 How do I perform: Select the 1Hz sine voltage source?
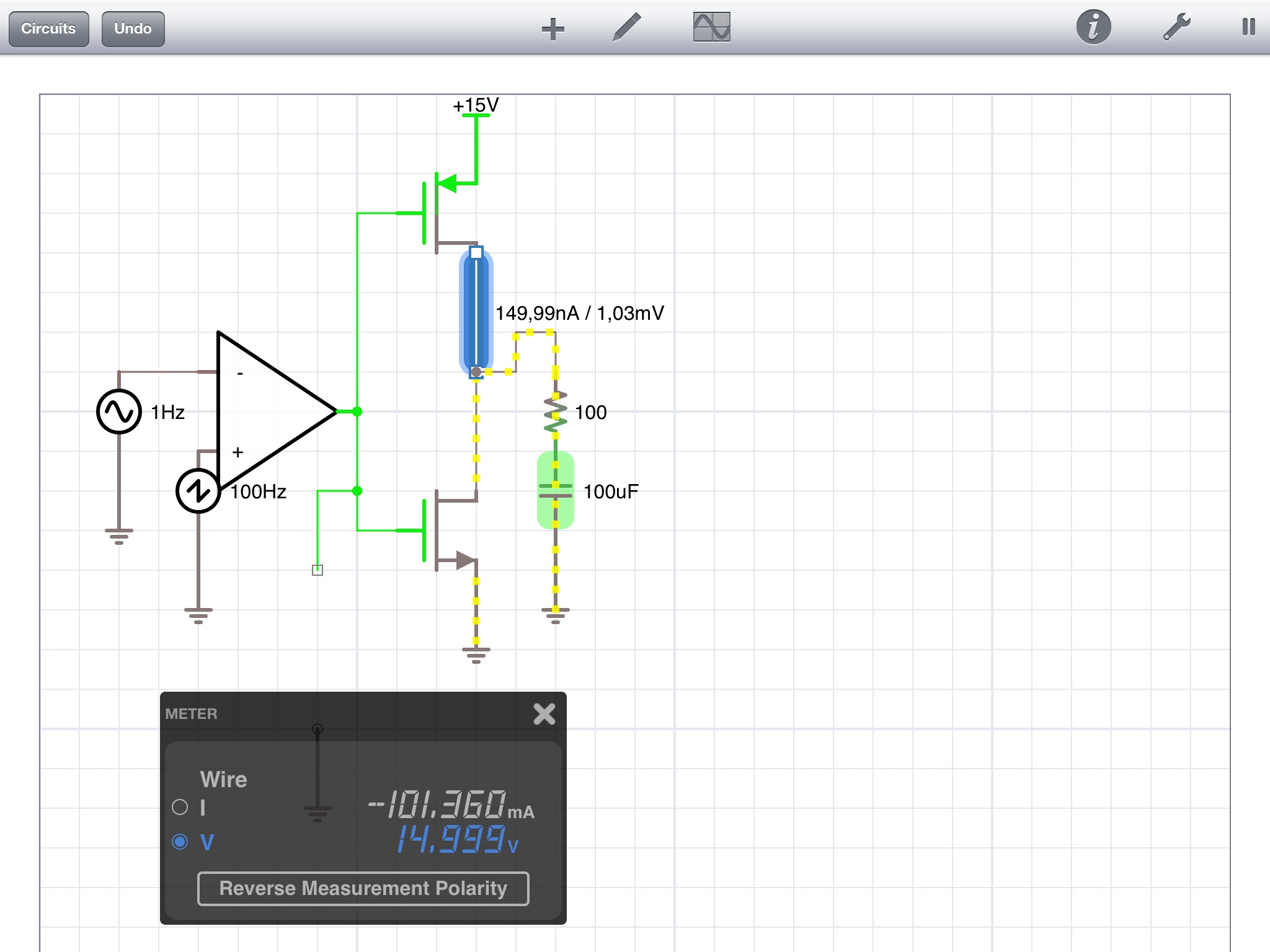(x=119, y=412)
